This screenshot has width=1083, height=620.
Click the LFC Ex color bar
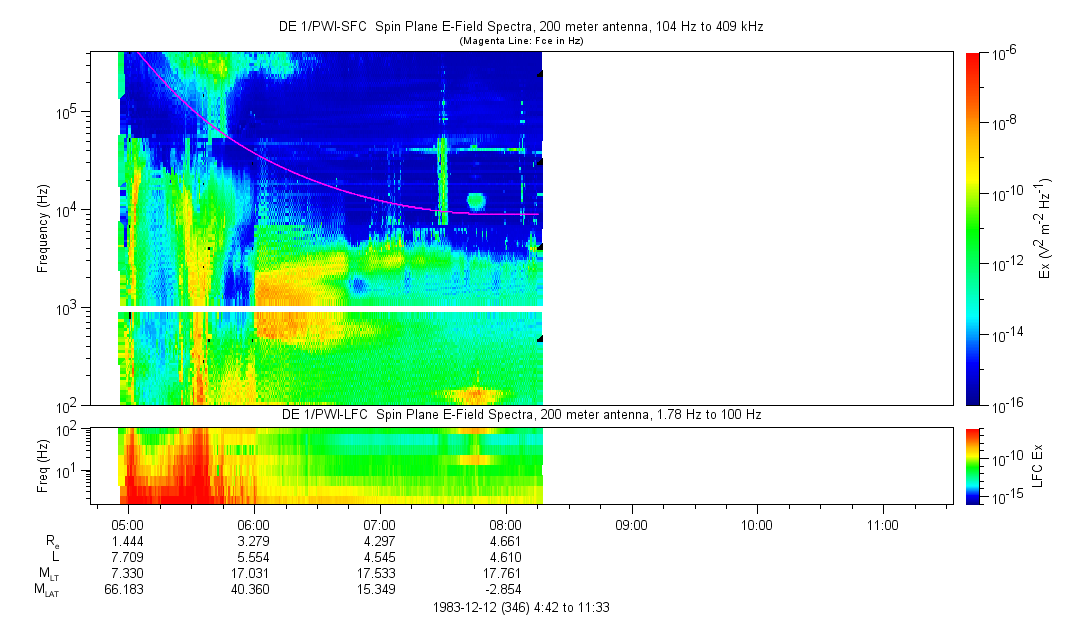click(x=973, y=465)
